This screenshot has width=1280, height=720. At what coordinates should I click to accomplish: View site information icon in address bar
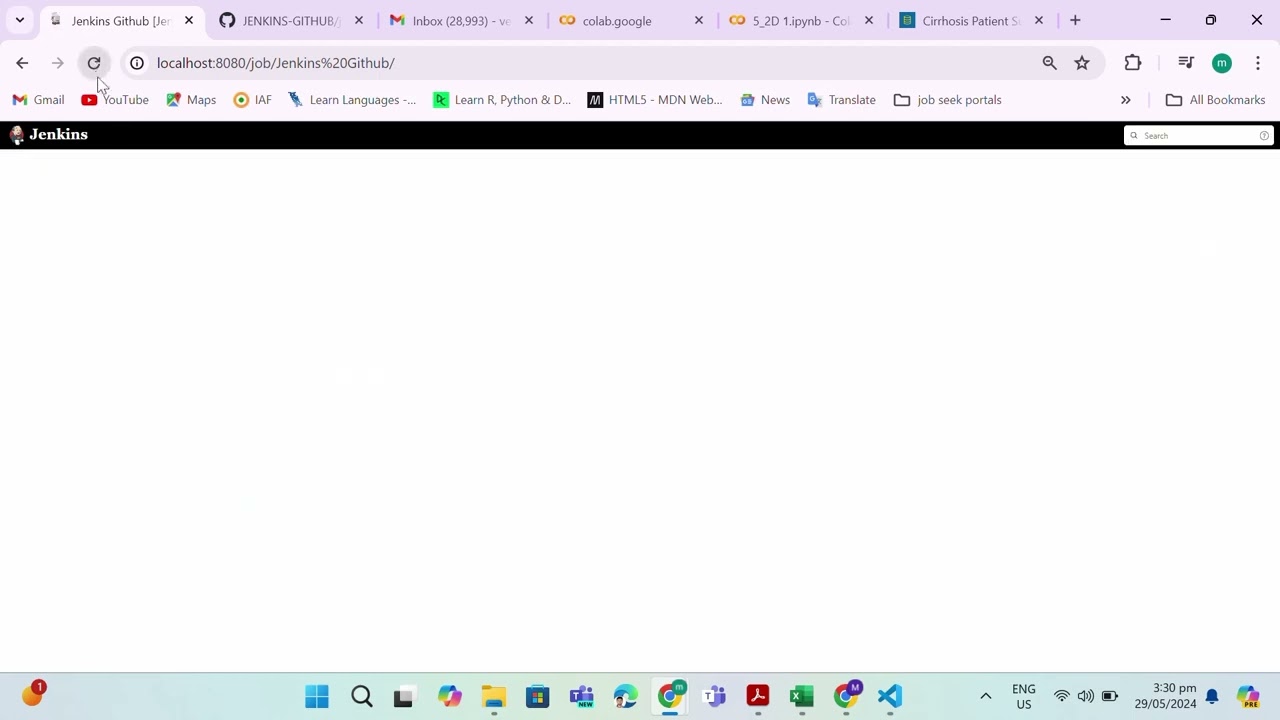pos(137,63)
